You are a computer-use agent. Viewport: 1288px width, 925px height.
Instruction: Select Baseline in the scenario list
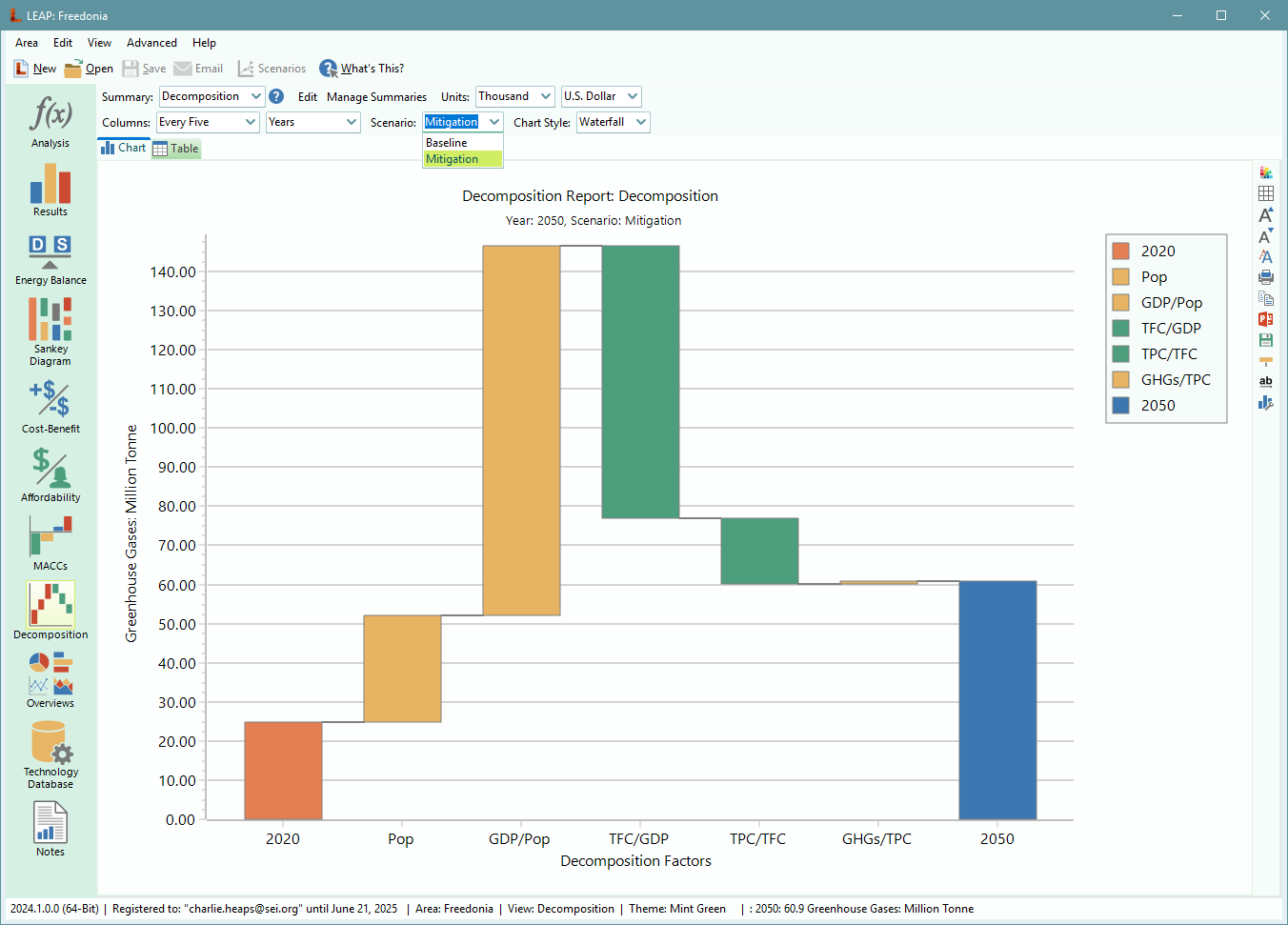coord(462,143)
